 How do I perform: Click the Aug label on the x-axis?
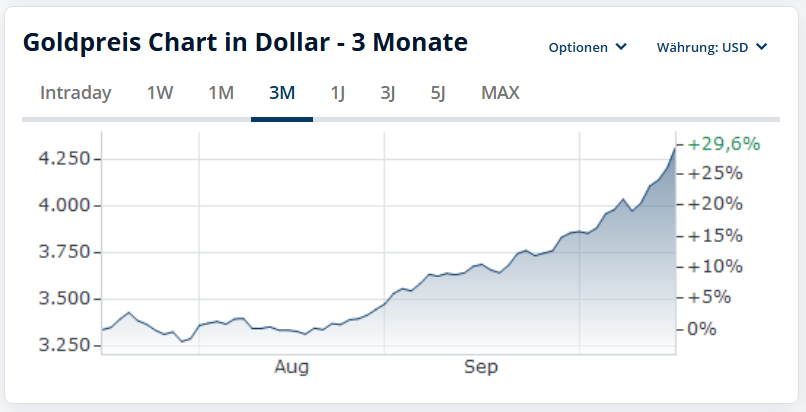click(x=291, y=367)
